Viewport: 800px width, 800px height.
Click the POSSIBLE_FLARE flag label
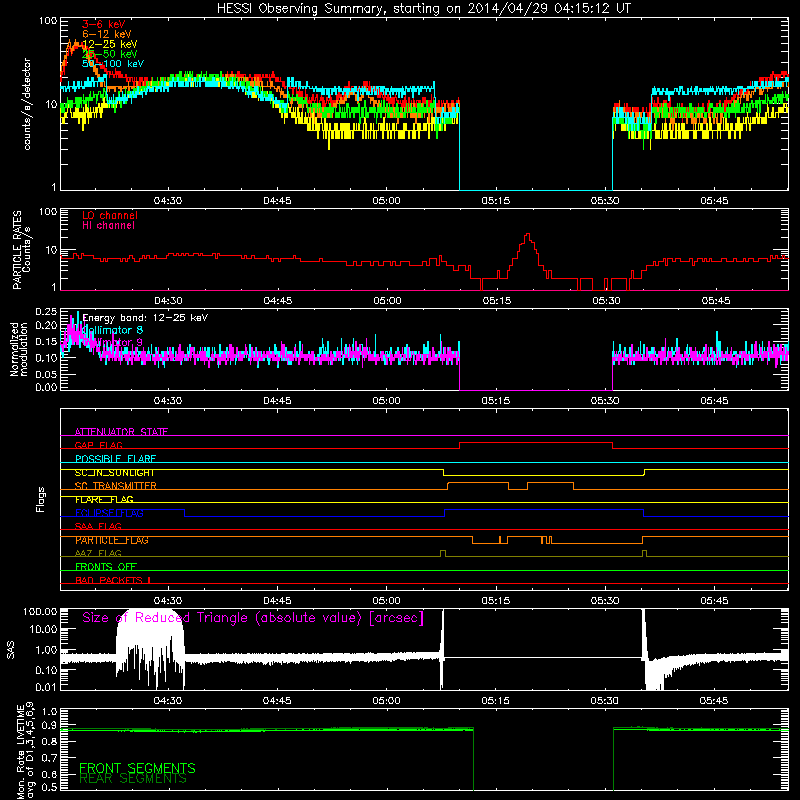pos(115,459)
